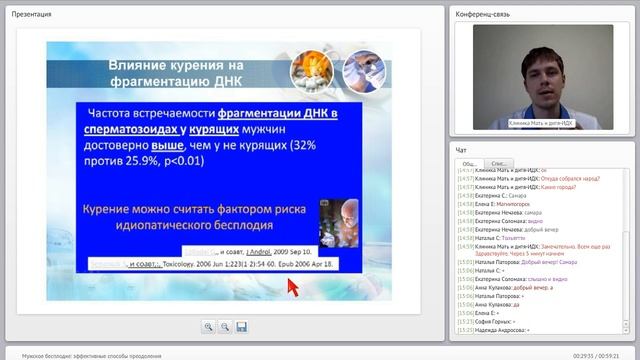Click 'Презентация' panel title
Image resolution: width=640 pixels, height=360 pixels.
pos(31,14)
